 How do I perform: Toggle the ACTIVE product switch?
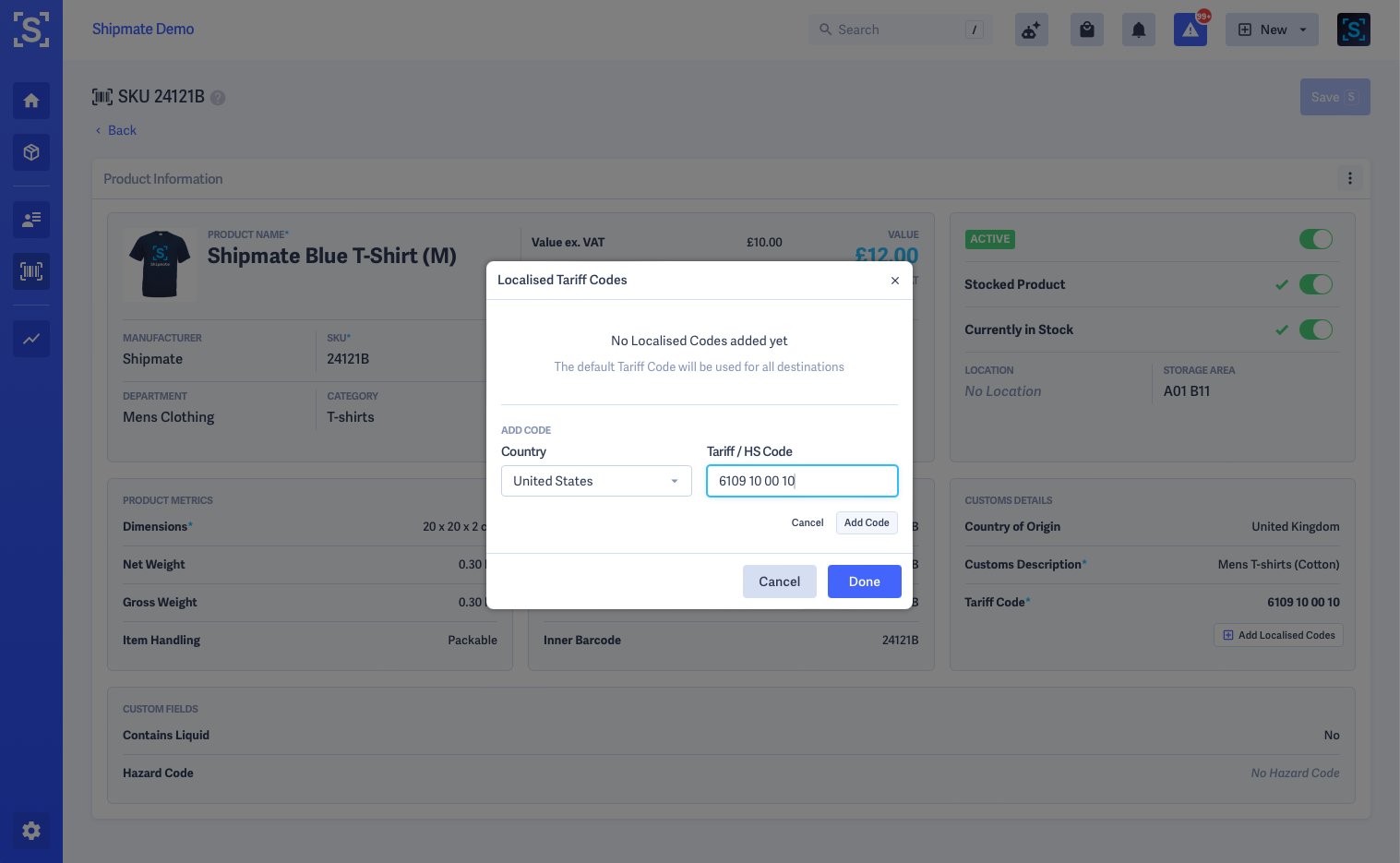click(x=1315, y=239)
